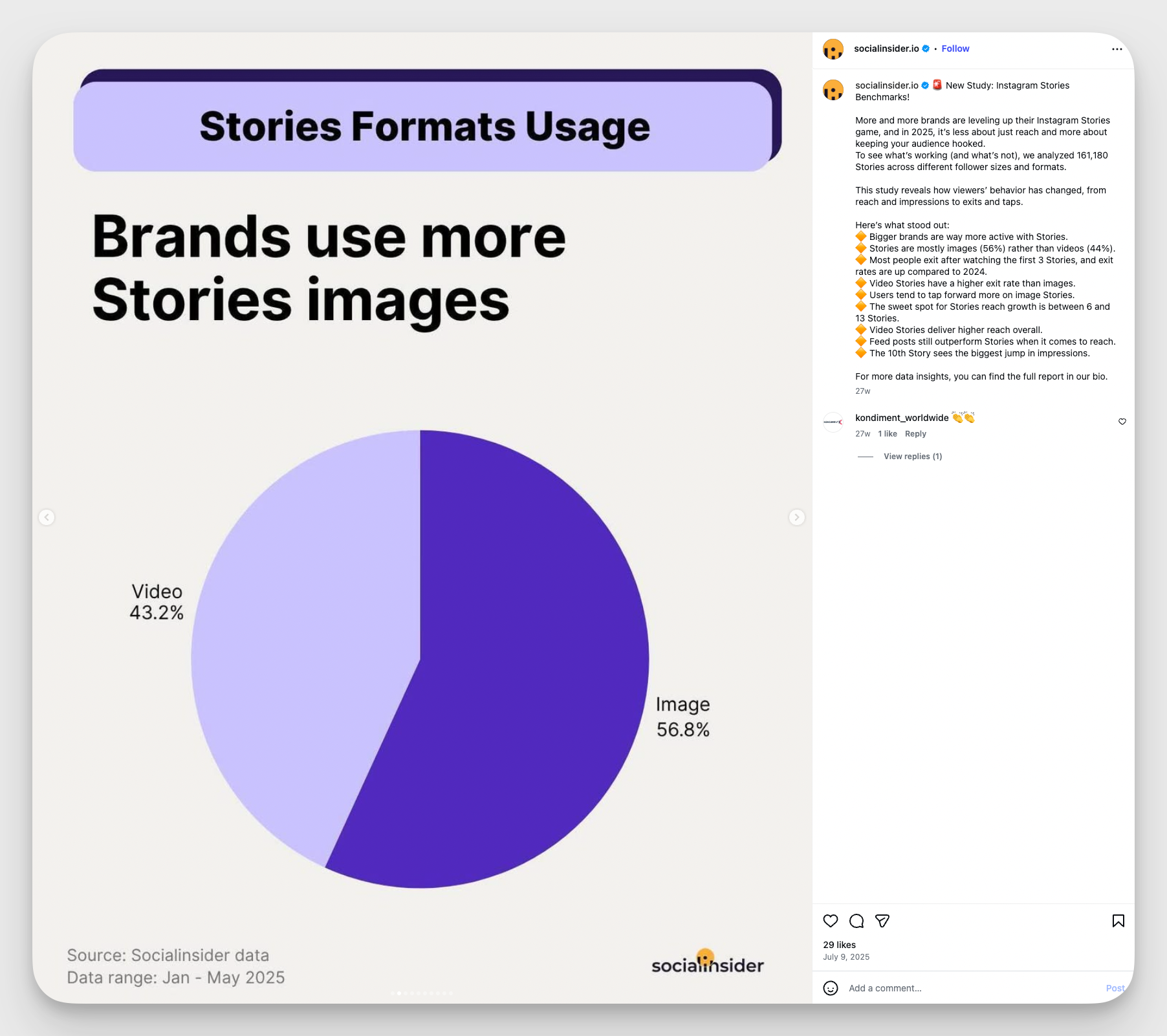Image resolution: width=1167 pixels, height=1036 pixels.
Task: Go back a slide with the left chevron
Action: 47,517
